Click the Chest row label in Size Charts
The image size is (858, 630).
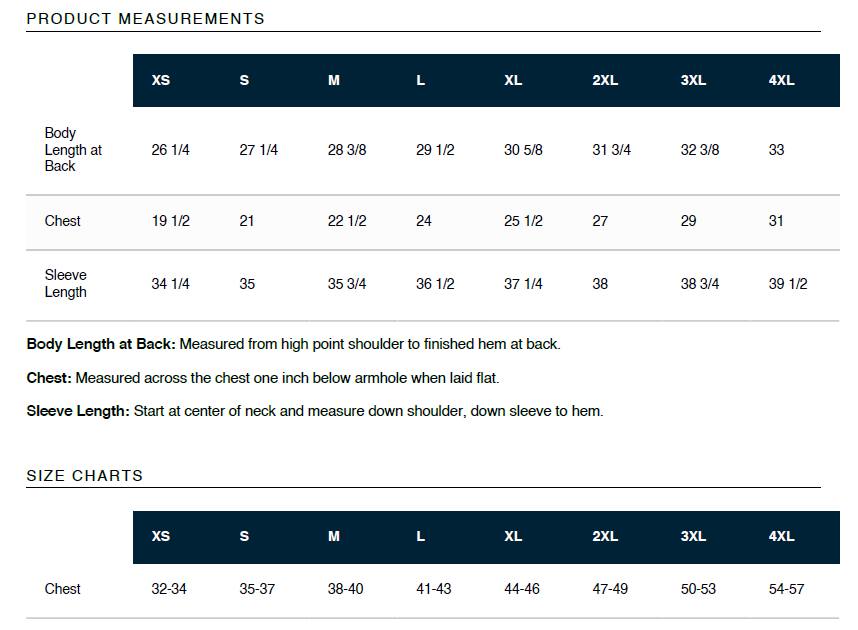pos(62,589)
